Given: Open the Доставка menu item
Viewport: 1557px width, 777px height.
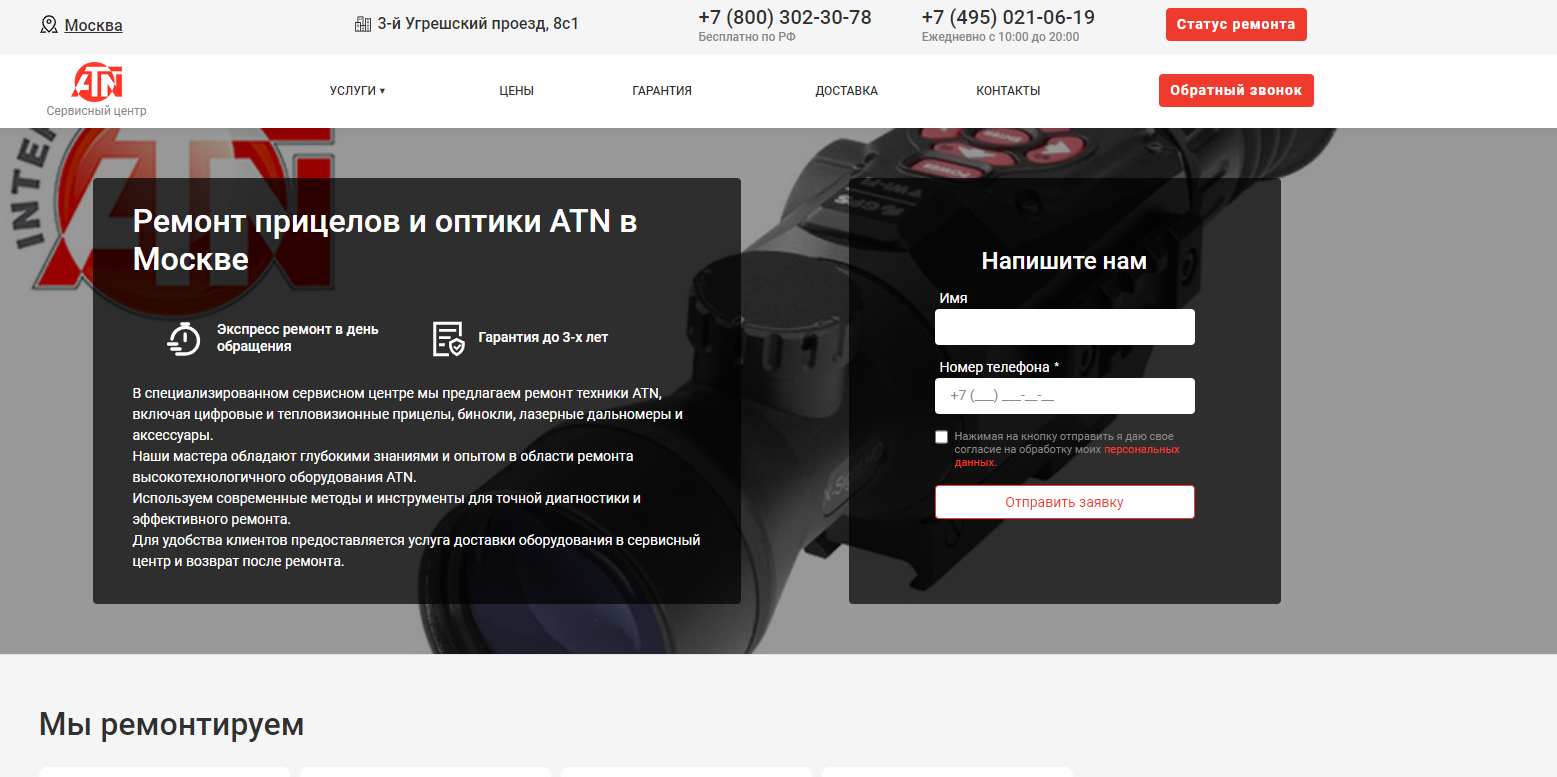Looking at the screenshot, I should pos(846,91).
